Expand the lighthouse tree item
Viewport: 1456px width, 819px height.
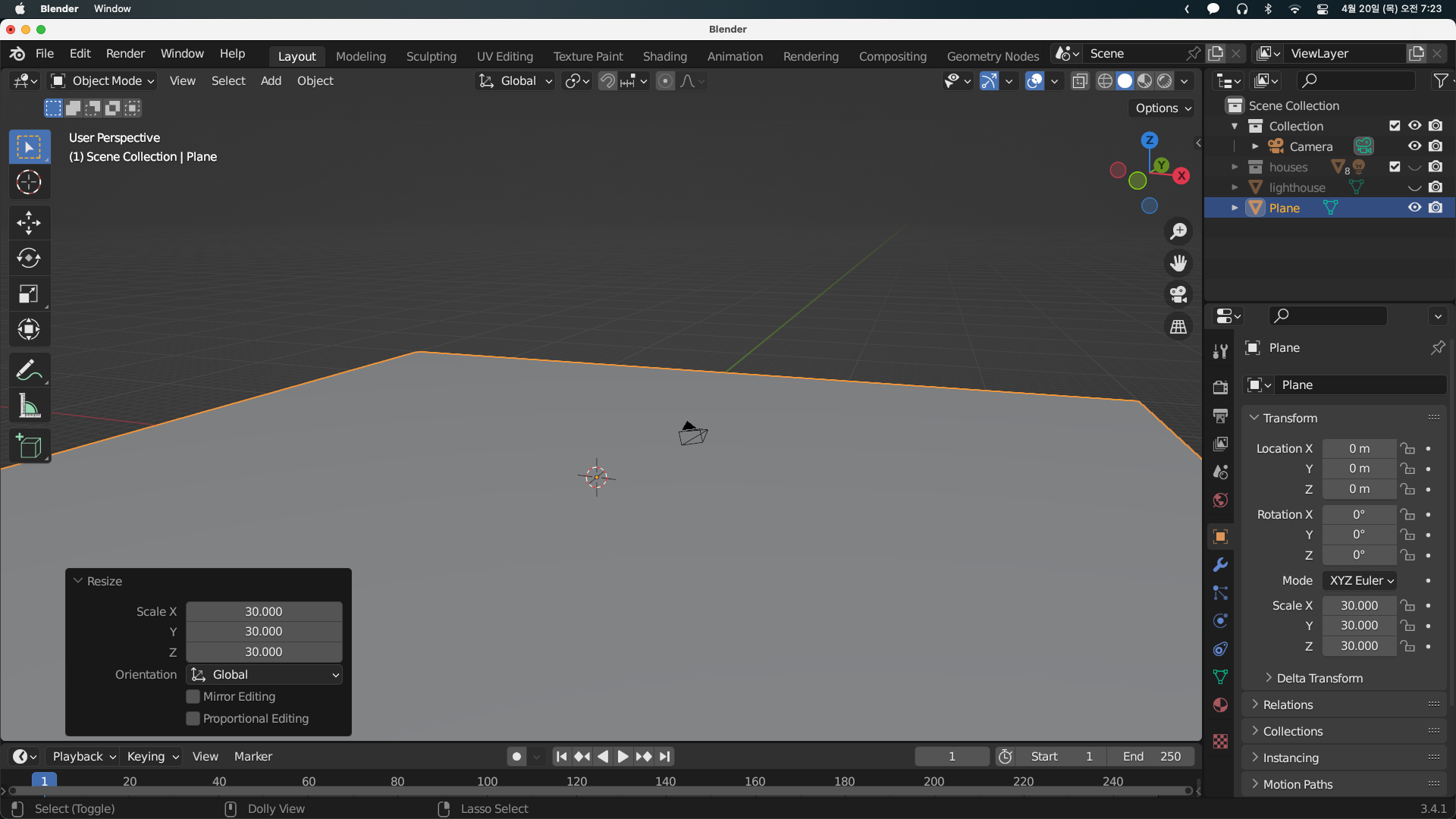pyautogui.click(x=1235, y=187)
